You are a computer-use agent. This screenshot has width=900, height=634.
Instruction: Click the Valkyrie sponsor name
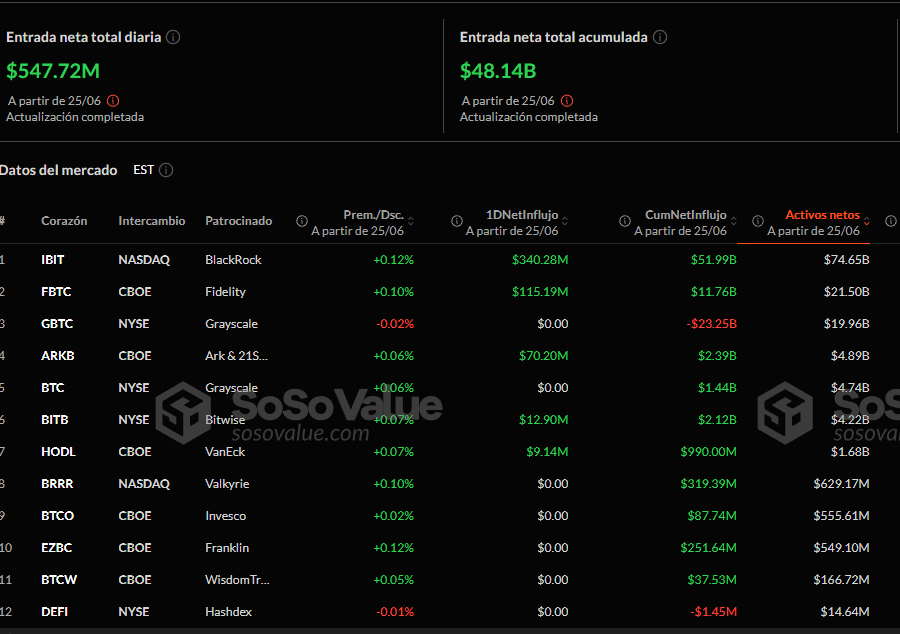pos(227,484)
